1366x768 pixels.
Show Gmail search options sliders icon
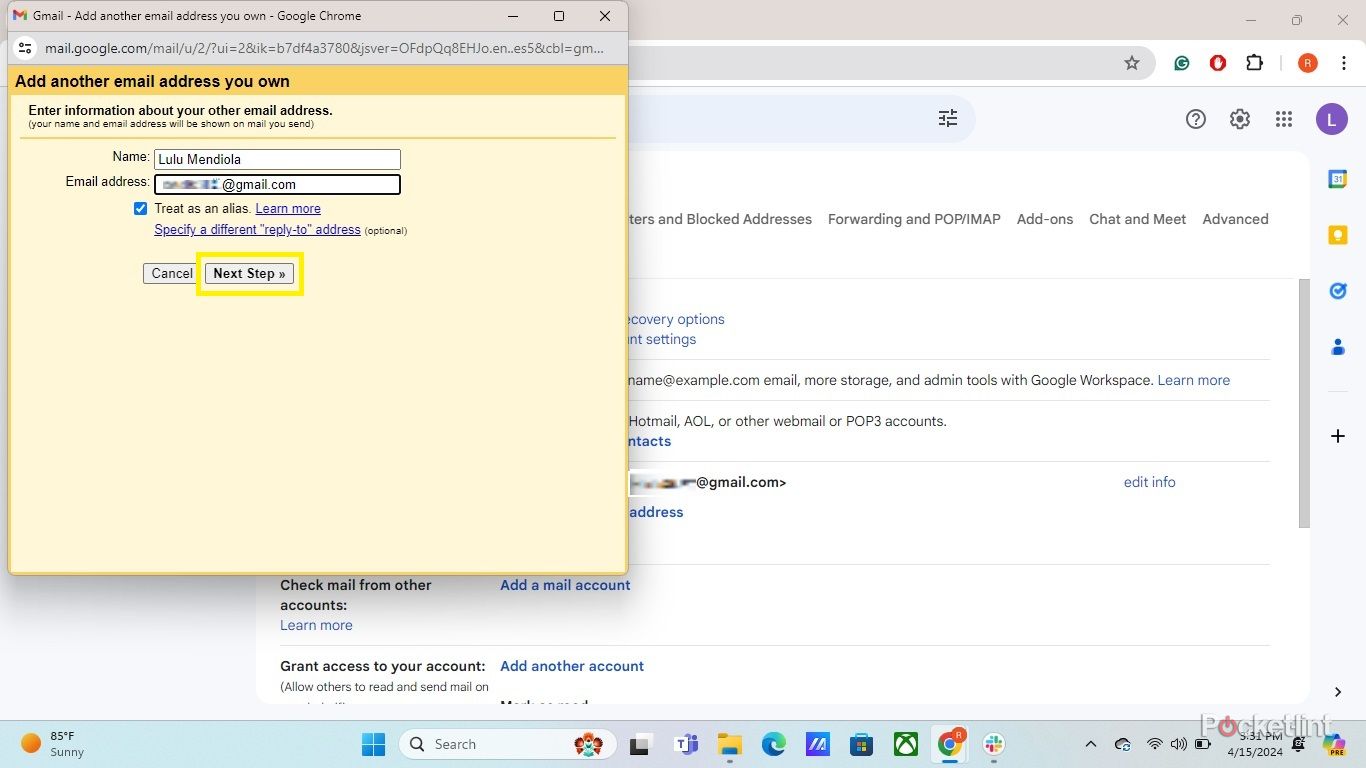pos(948,119)
